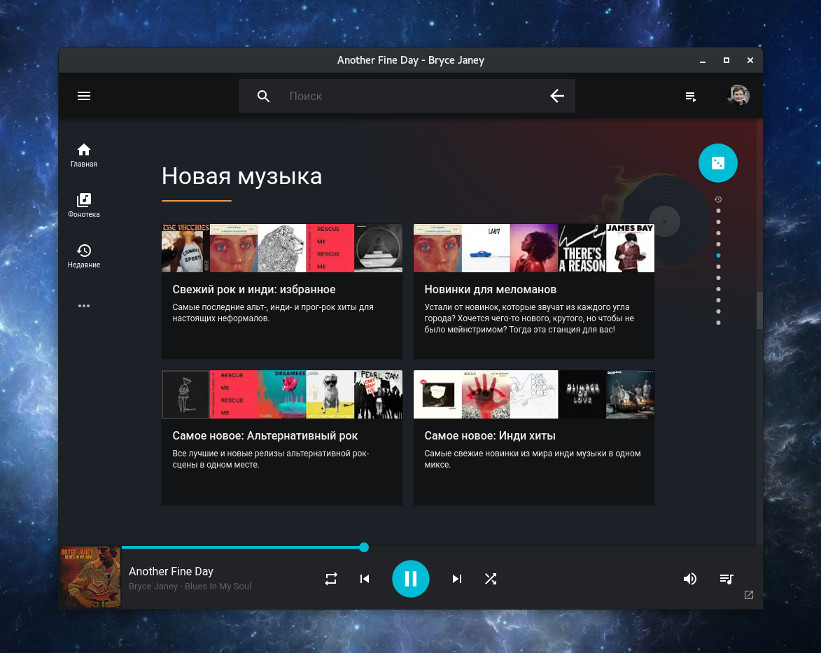Click the playback progress bar handle
The image size is (821, 653).
364,547
